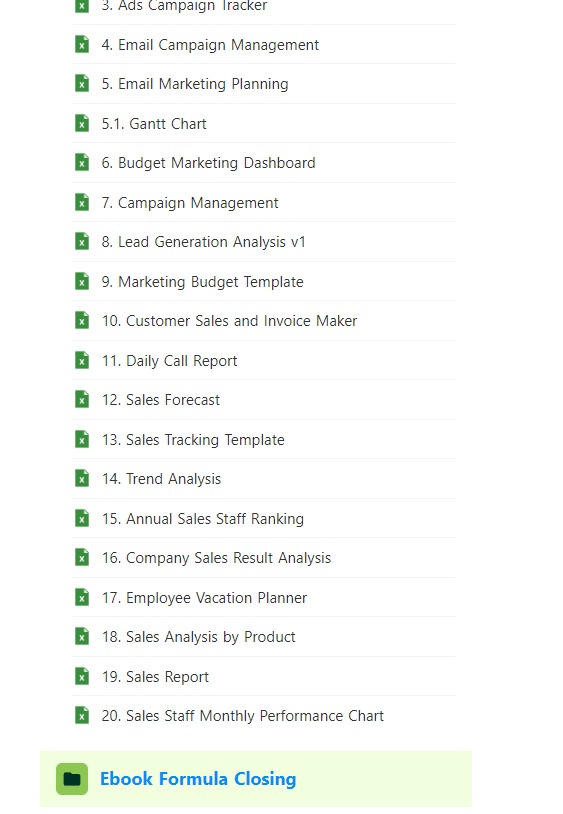
Task: Open Sales Staff Monthly Performance Chart
Action: (243, 716)
